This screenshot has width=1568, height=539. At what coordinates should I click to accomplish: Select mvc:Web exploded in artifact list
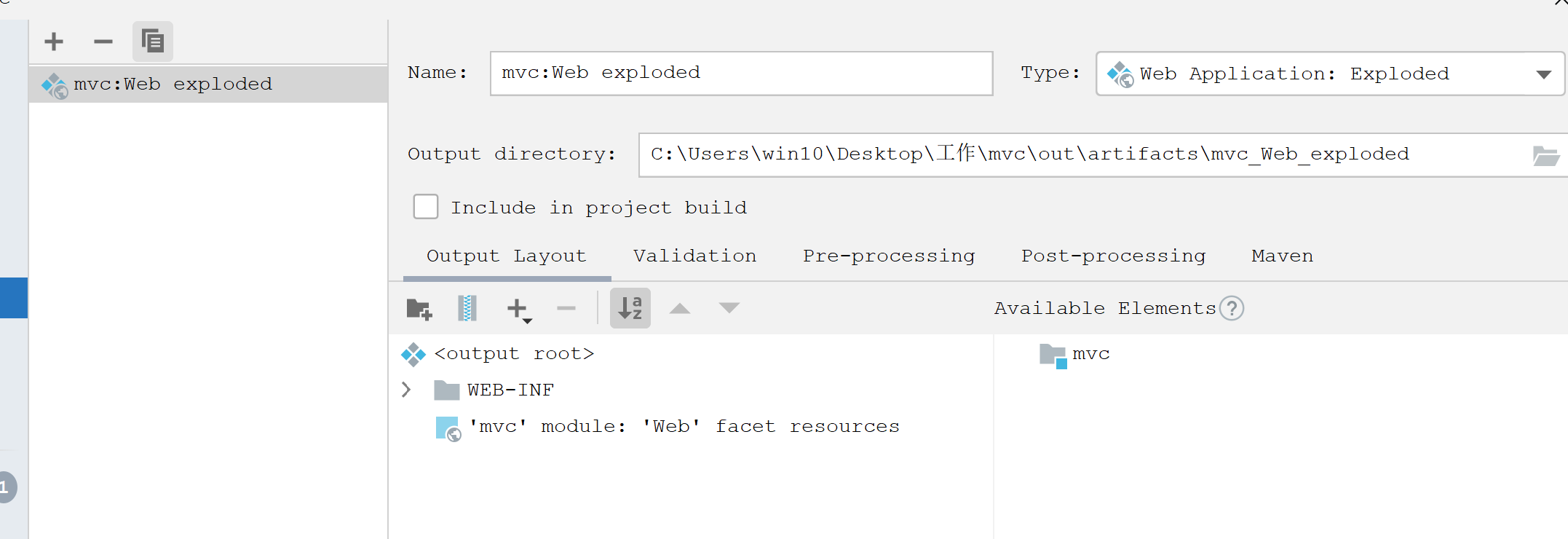(x=208, y=84)
